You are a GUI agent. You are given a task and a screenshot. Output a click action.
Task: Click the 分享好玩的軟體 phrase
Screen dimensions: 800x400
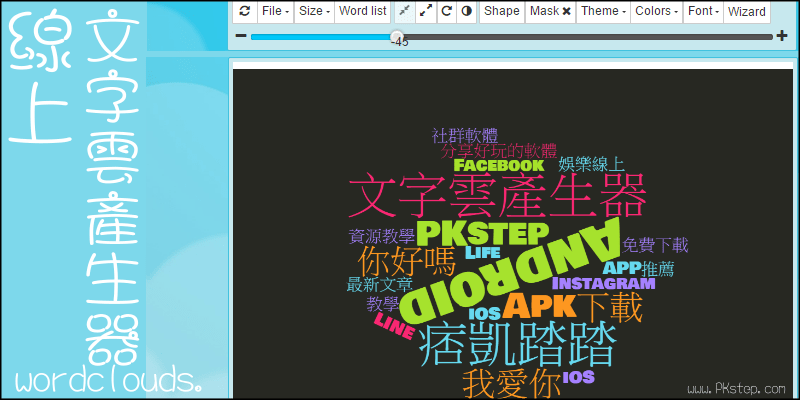[x=499, y=151]
